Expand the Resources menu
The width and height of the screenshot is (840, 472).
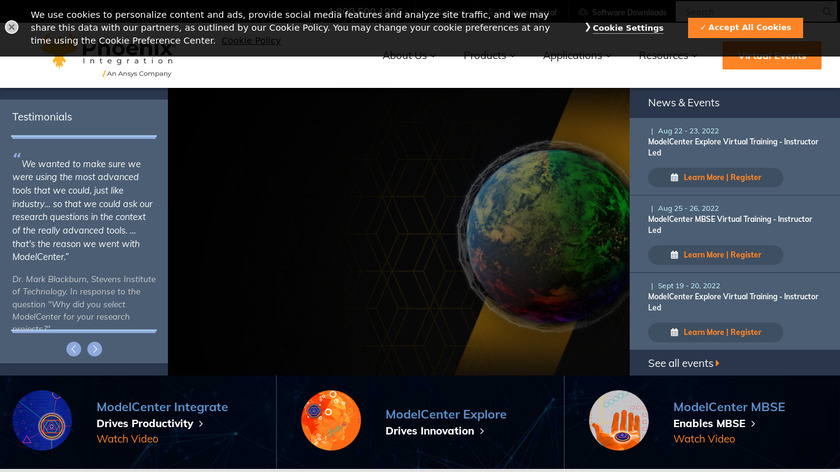pyautogui.click(x=668, y=56)
